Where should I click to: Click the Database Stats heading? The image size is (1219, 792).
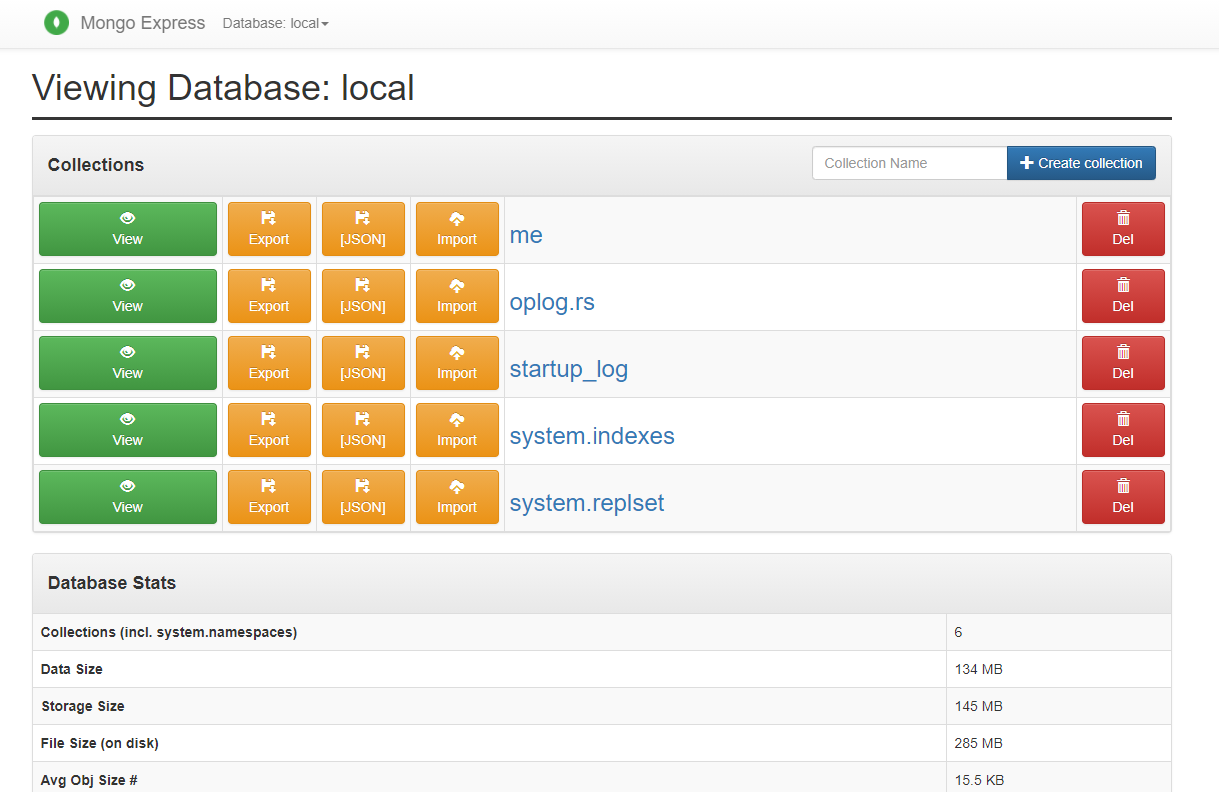pyautogui.click(x=112, y=583)
